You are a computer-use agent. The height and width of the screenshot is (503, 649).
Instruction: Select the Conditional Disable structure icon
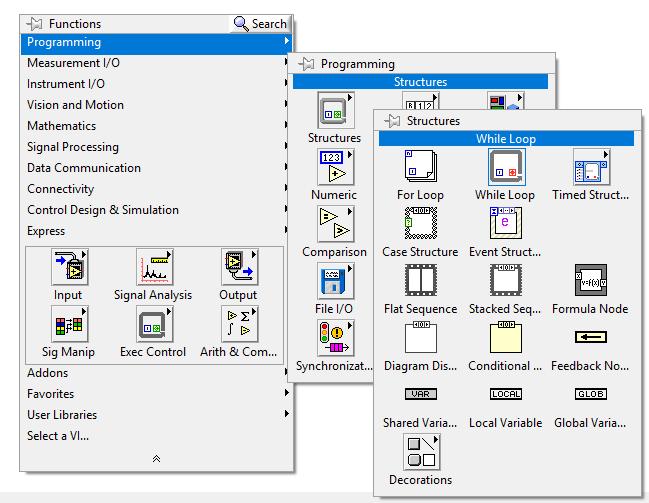(506, 337)
